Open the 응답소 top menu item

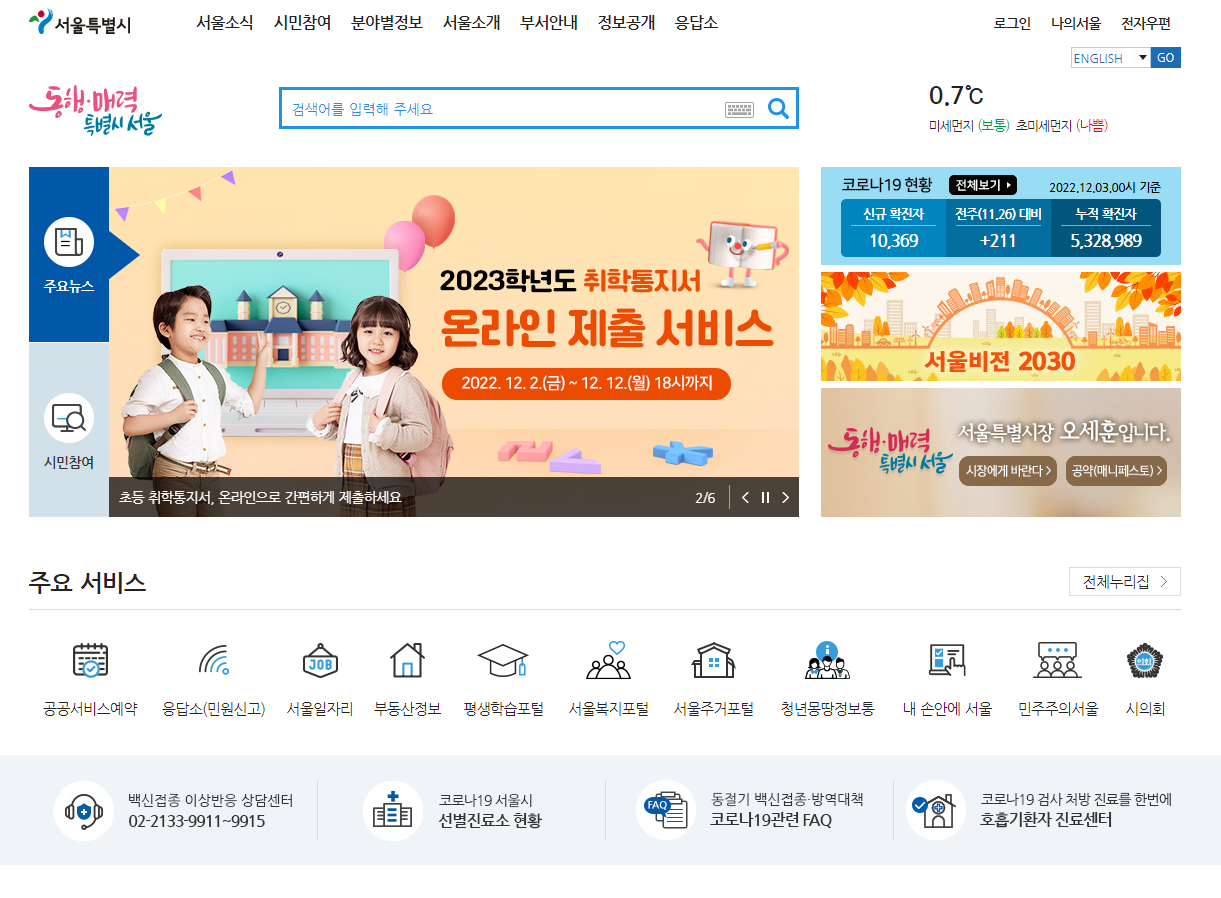pos(696,23)
